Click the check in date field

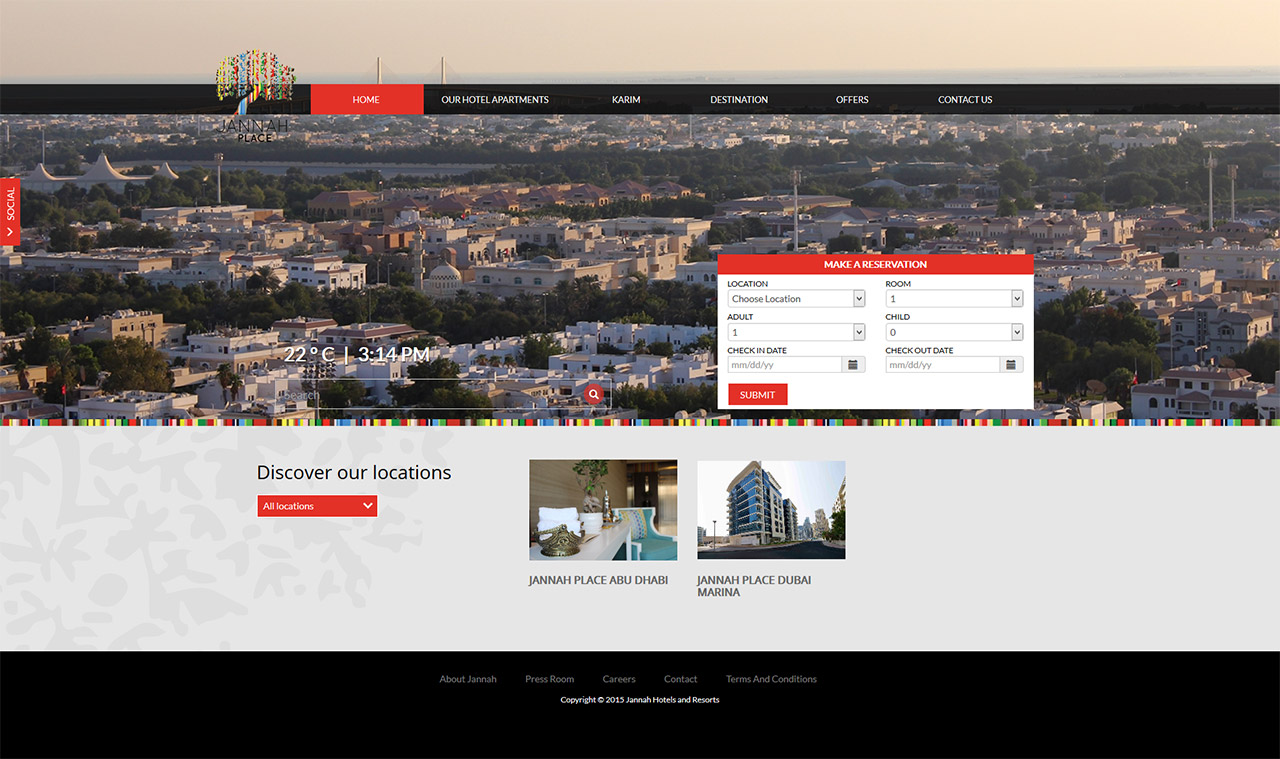[784, 365]
